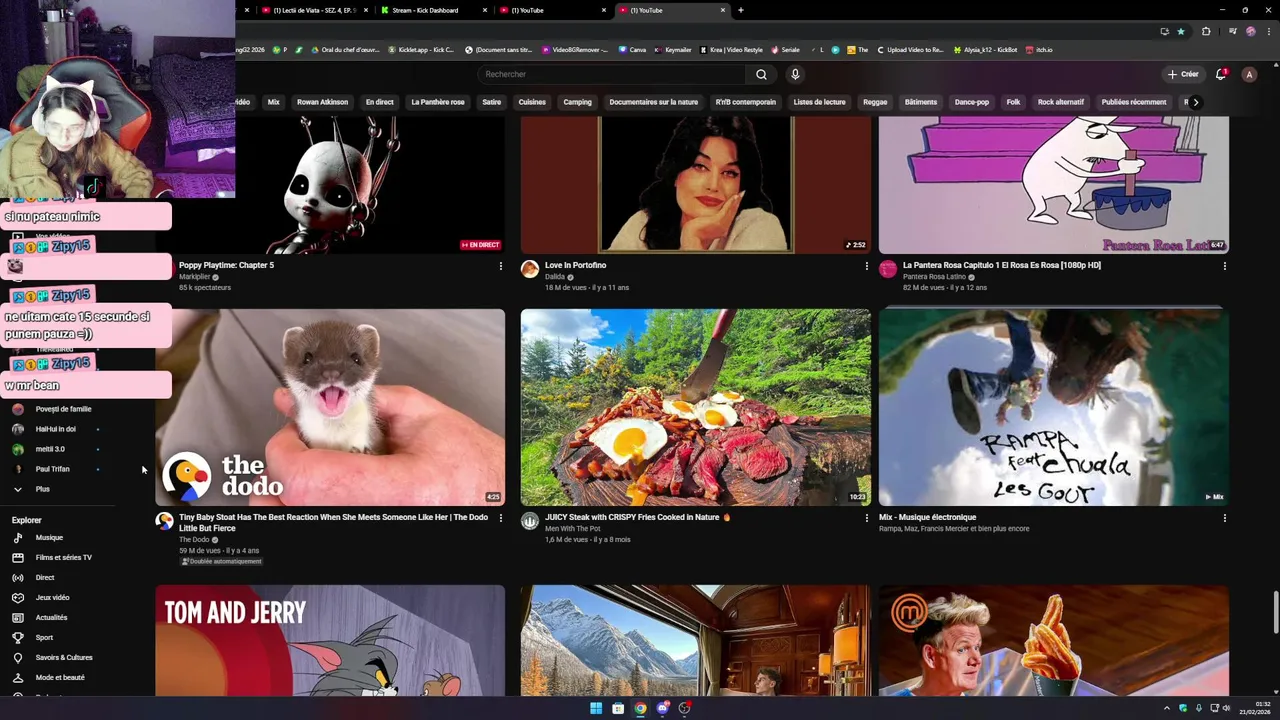Open Poppy Playtime: Chapter 5 title

pos(226,265)
